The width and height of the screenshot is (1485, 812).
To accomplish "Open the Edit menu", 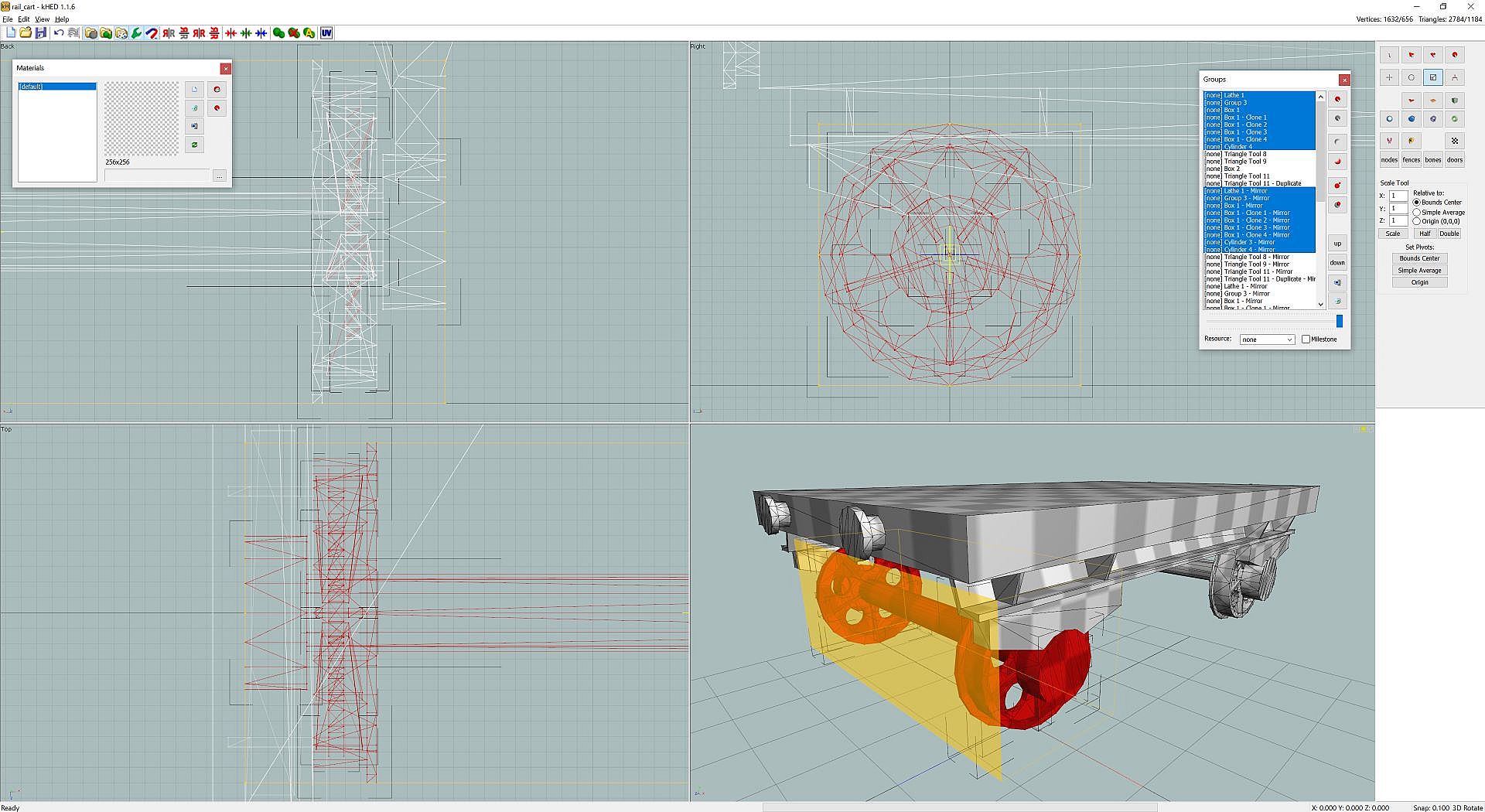I will [x=24, y=19].
